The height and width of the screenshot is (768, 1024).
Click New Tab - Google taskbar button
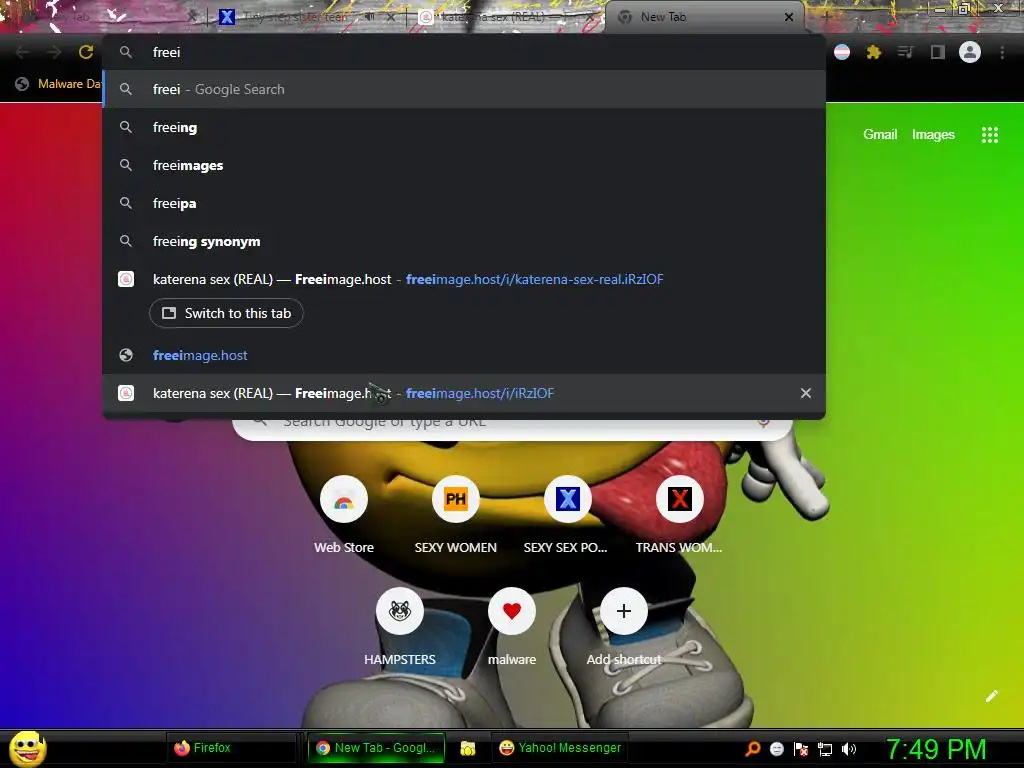click(x=375, y=748)
